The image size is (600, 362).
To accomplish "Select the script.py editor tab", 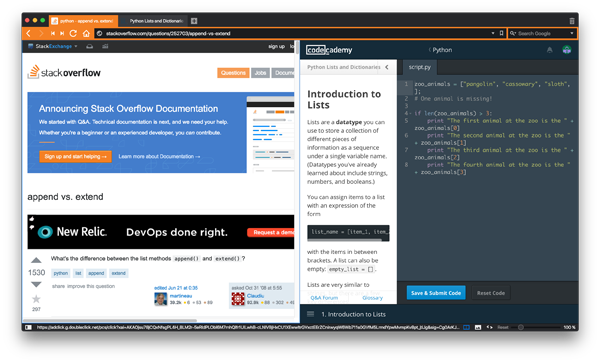I will (419, 67).
